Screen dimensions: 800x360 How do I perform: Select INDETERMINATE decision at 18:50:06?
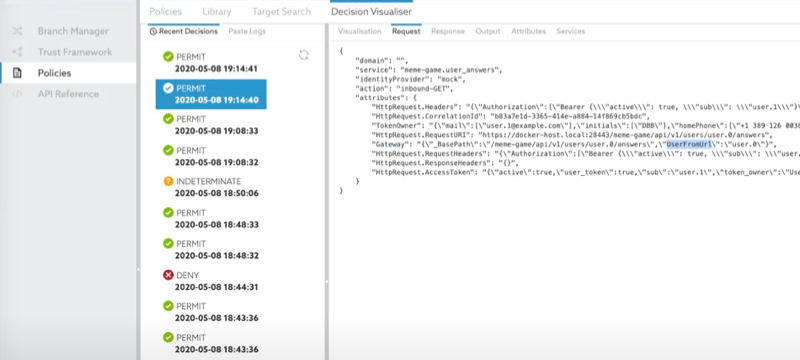click(211, 188)
